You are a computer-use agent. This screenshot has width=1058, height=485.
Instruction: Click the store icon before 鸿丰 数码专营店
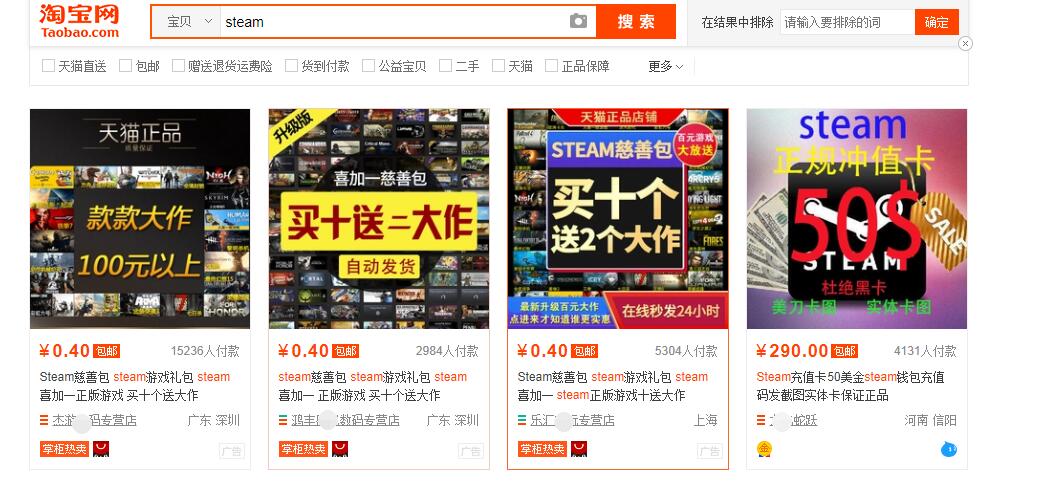(283, 420)
